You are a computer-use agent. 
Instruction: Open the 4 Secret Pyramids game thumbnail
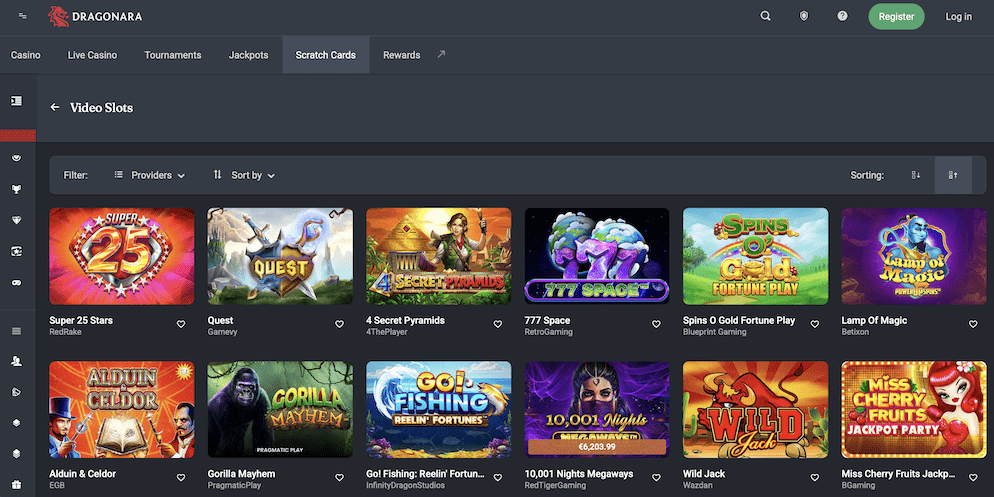438,256
